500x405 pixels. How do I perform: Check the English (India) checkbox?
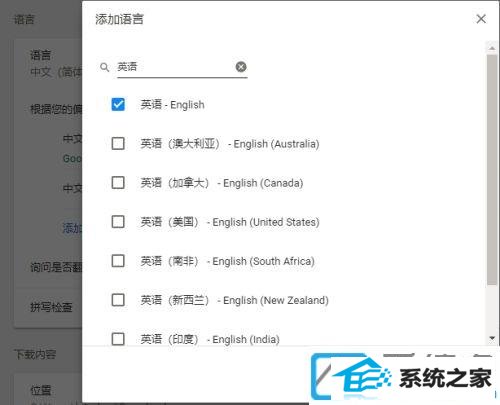point(118,339)
